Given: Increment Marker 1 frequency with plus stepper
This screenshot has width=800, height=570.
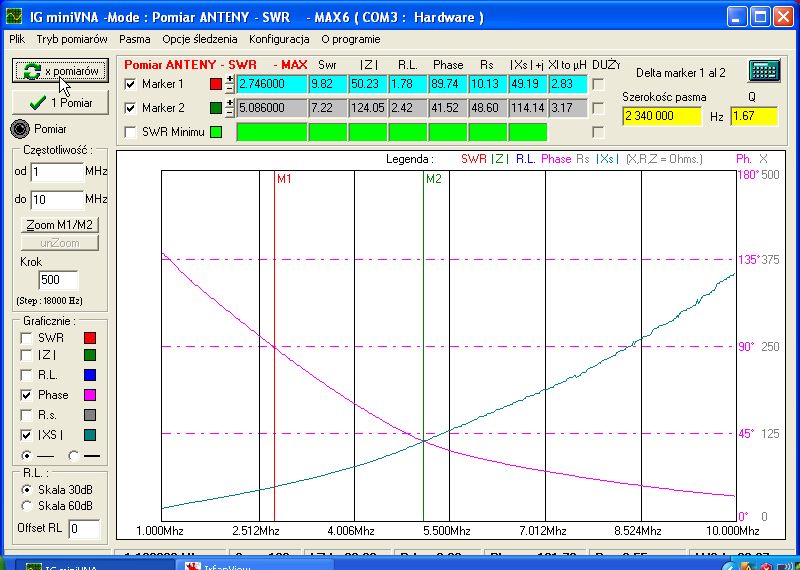Looking at the screenshot, I should (x=230, y=79).
